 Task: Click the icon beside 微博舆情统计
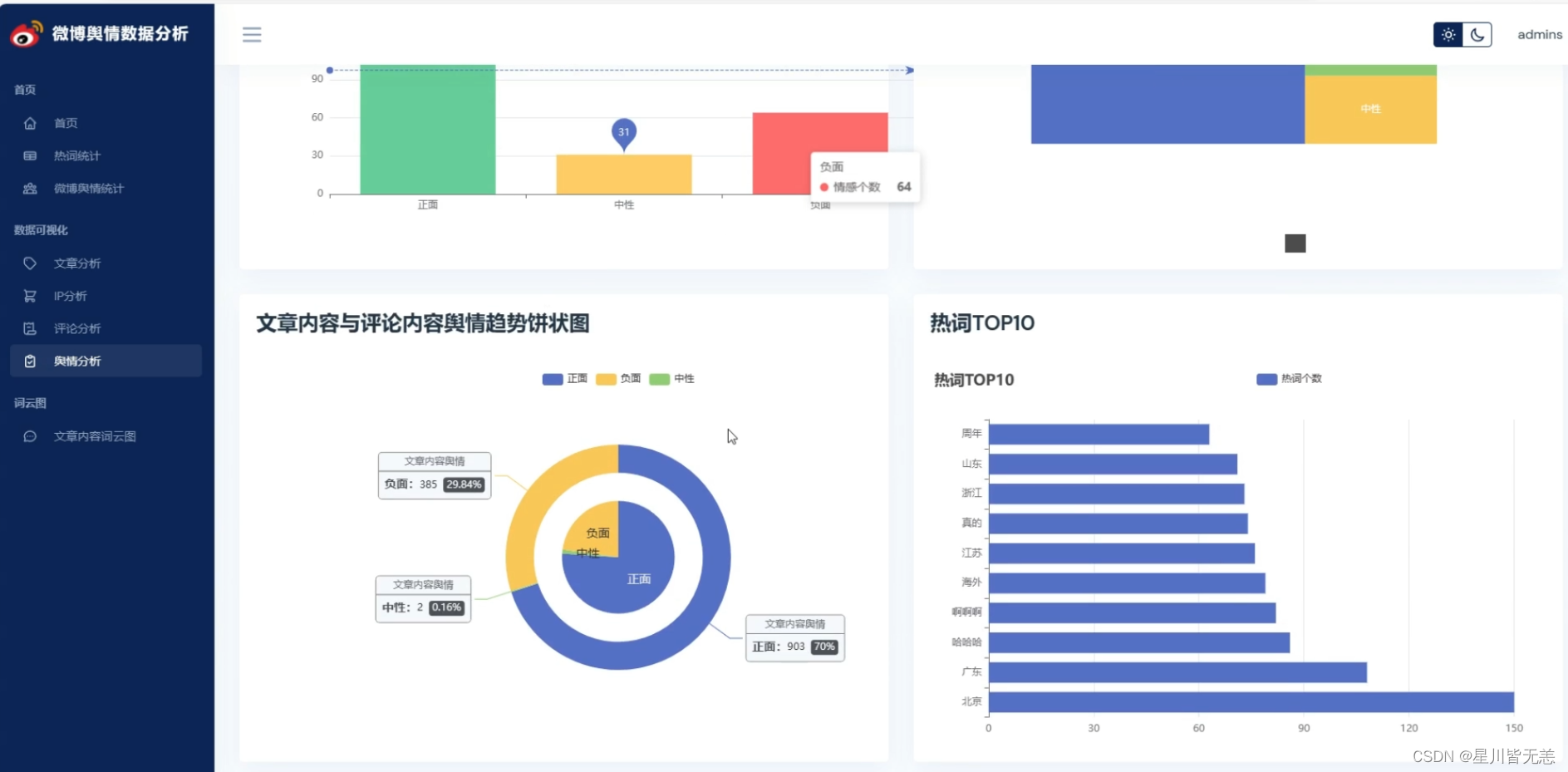[x=30, y=189]
